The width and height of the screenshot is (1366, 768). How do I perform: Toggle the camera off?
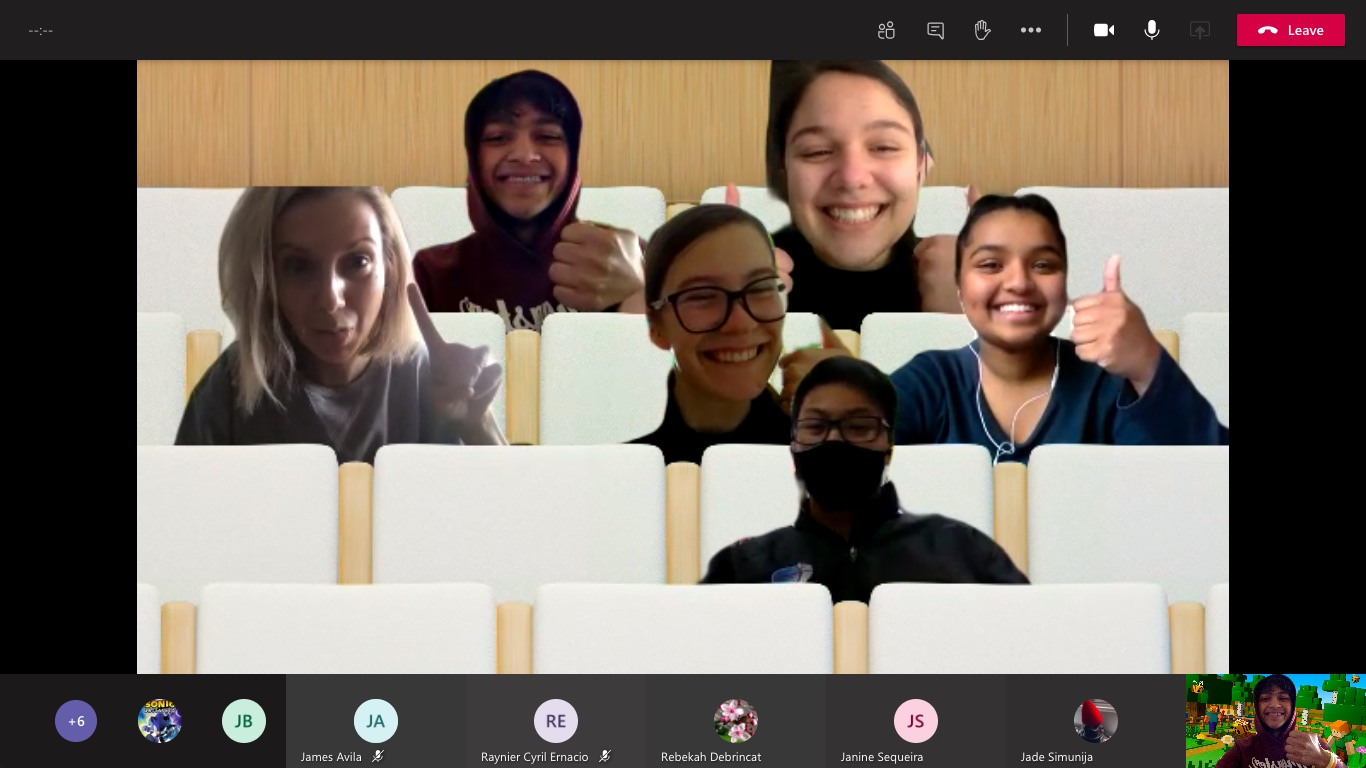(1104, 30)
